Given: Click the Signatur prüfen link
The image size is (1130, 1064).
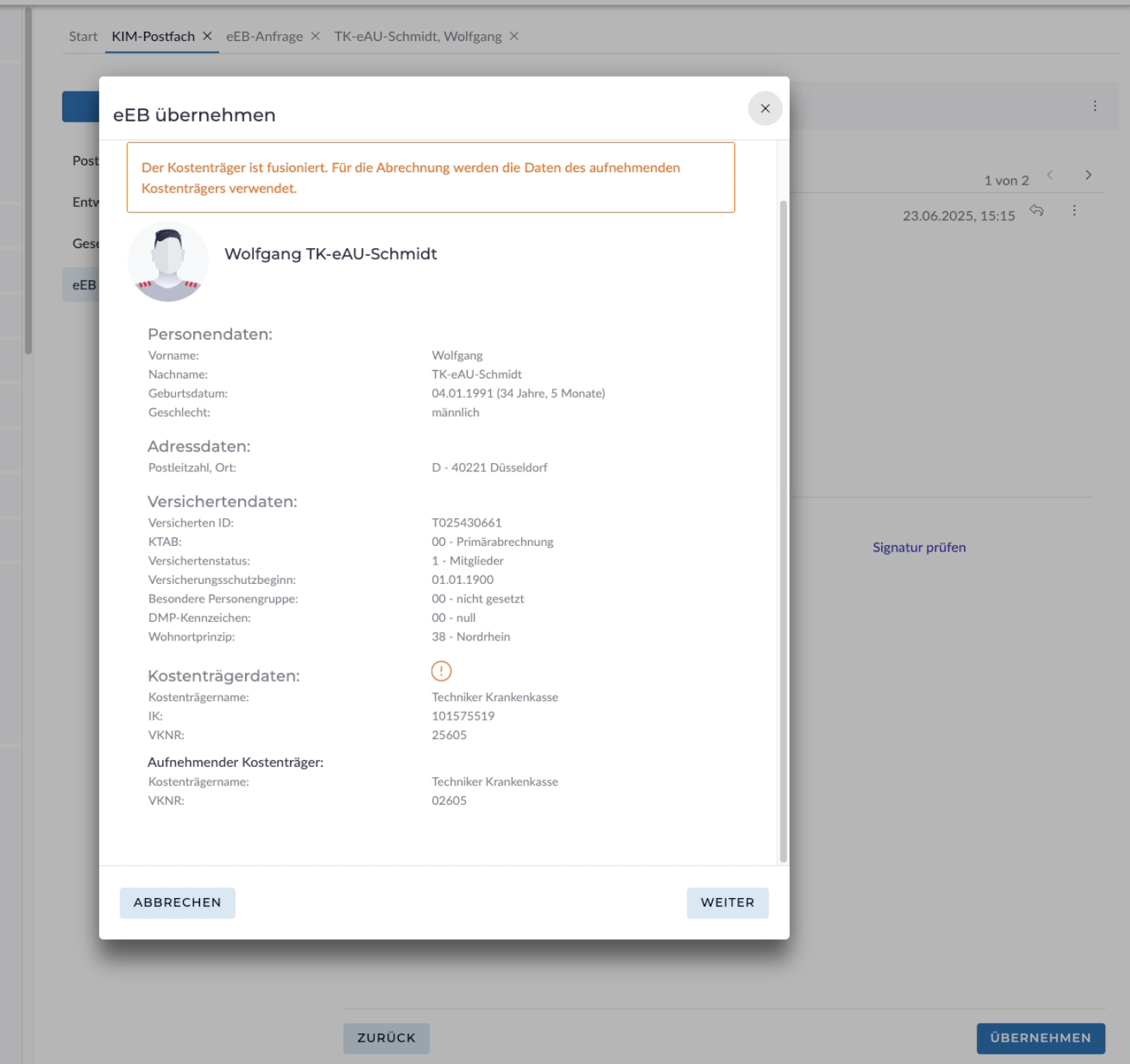Looking at the screenshot, I should [x=919, y=548].
